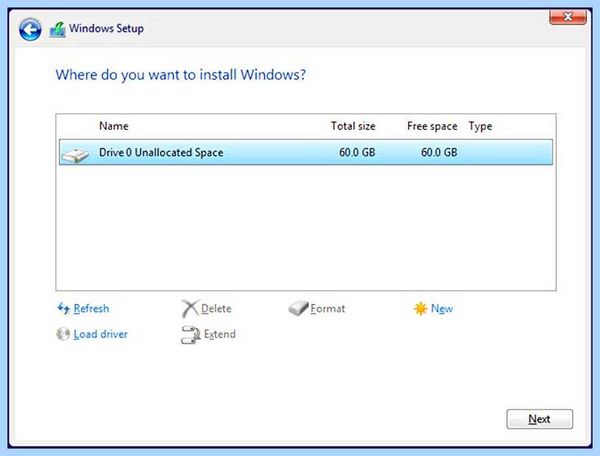Image resolution: width=600 pixels, height=456 pixels.
Task: Click the Total size column header
Action: click(x=353, y=126)
